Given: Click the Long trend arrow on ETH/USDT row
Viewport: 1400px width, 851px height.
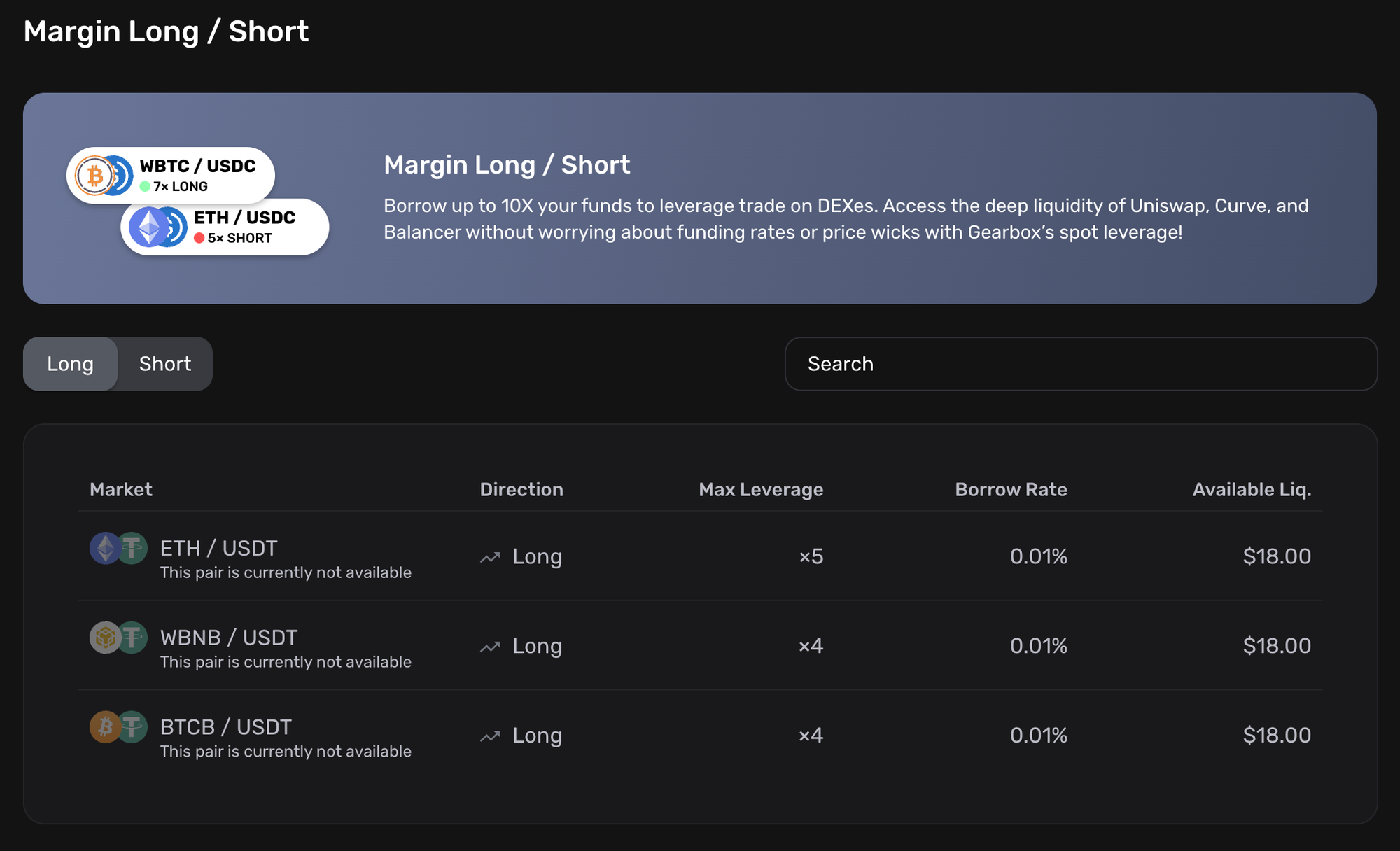Looking at the screenshot, I should [x=491, y=556].
